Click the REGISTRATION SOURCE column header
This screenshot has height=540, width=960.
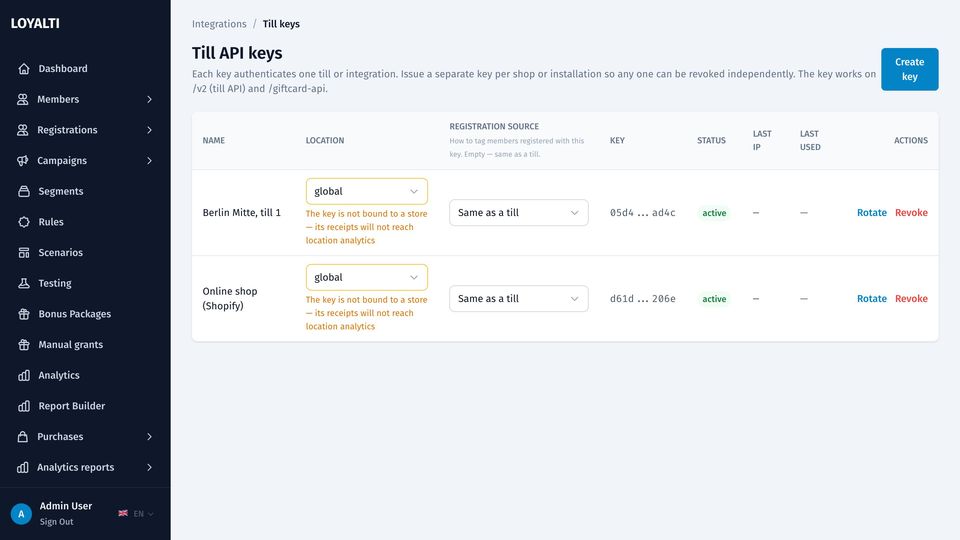coord(494,126)
